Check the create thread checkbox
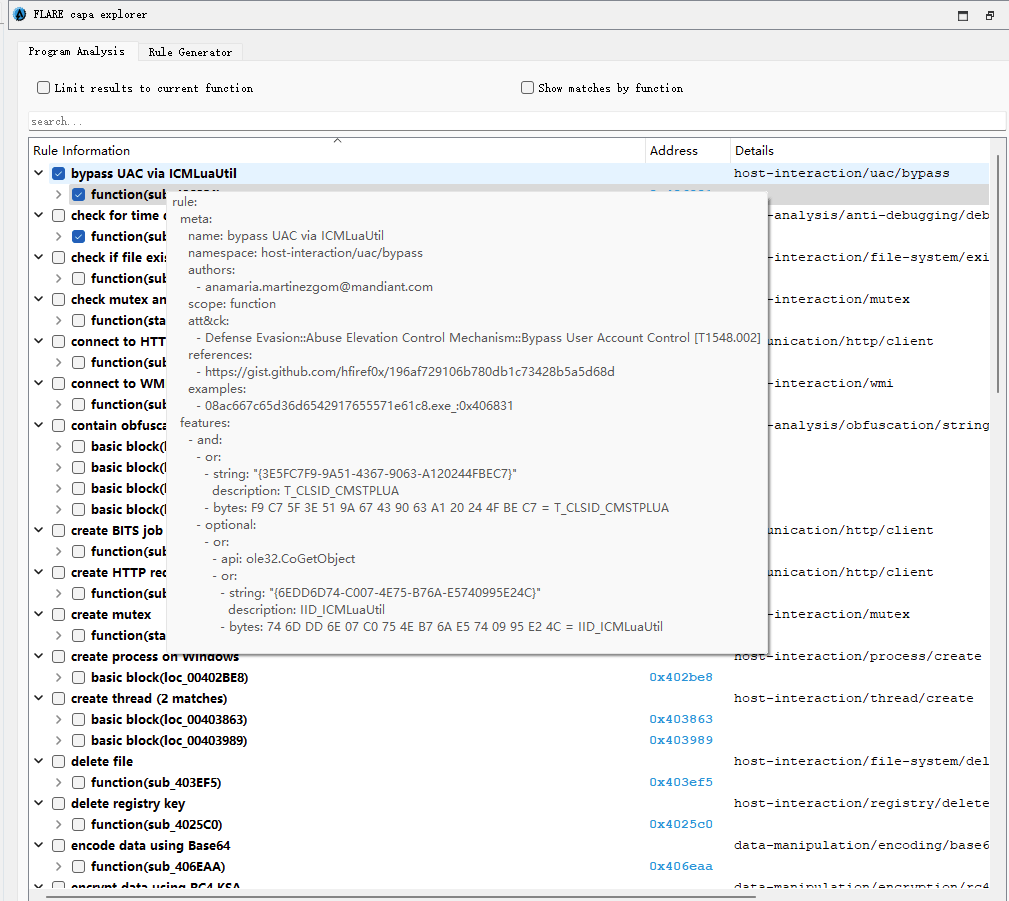Image resolution: width=1009 pixels, height=901 pixels. coord(59,698)
